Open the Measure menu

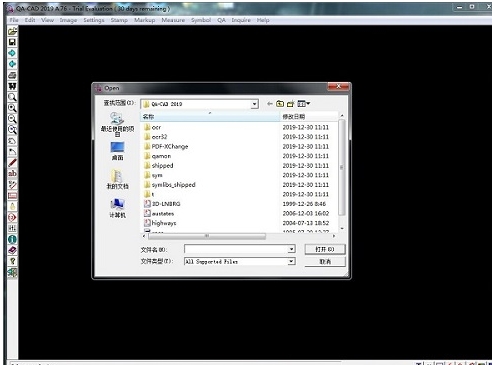click(173, 20)
